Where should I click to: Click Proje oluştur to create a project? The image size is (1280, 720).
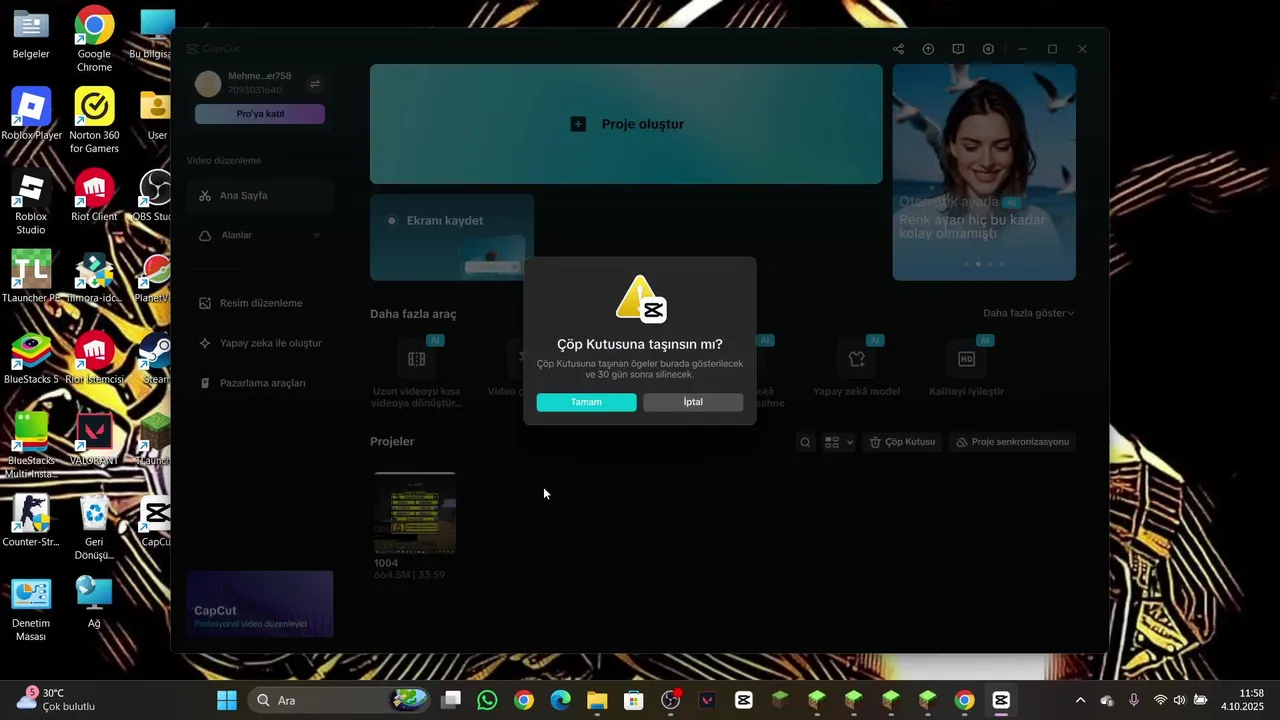pos(626,124)
